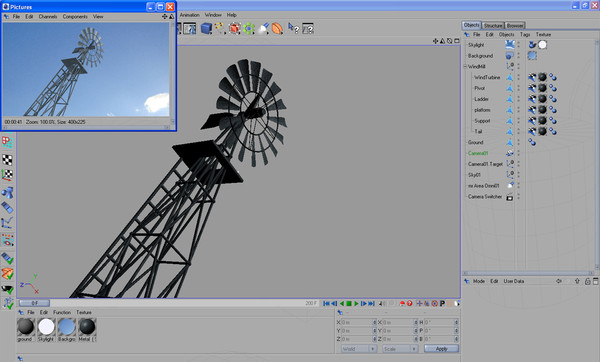600x362 pixels.
Task: Click the viewport rotate camera icon
Action: click(450, 41)
